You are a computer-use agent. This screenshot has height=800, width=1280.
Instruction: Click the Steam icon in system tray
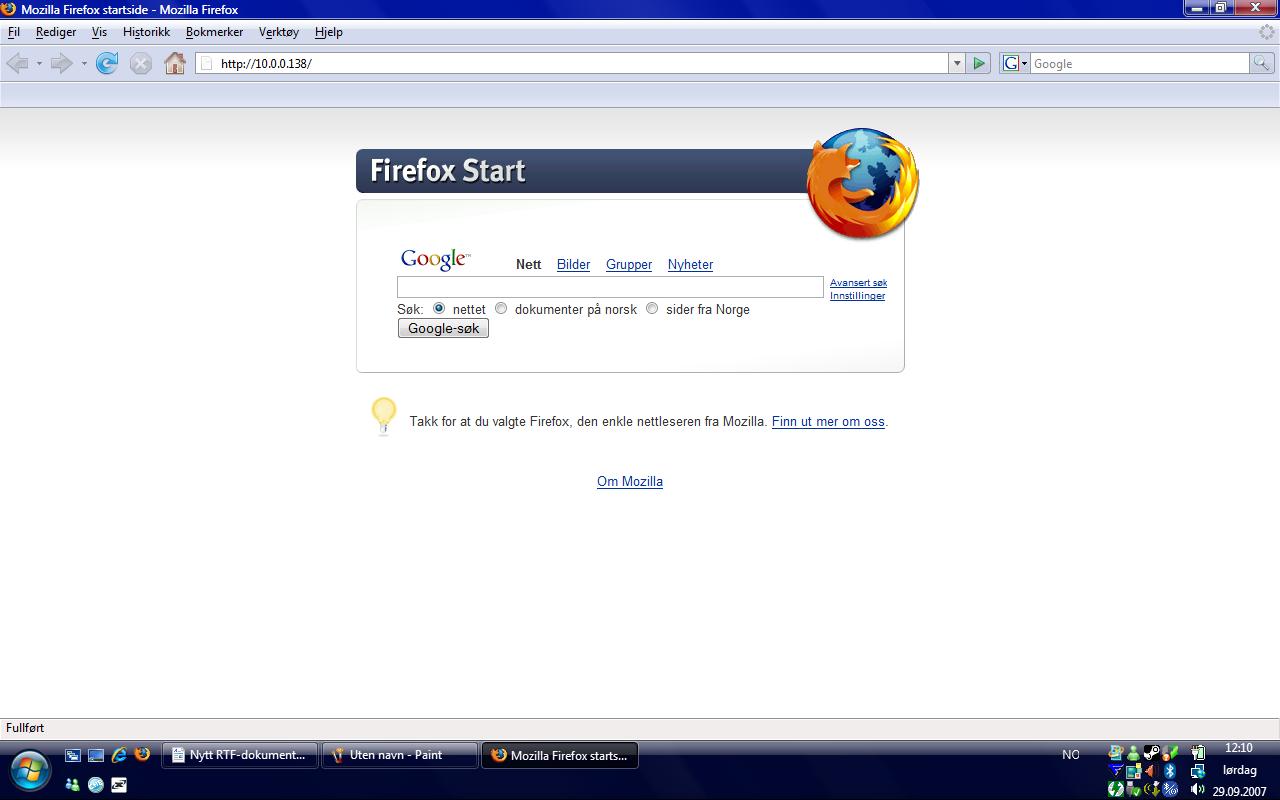[1152, 753]
